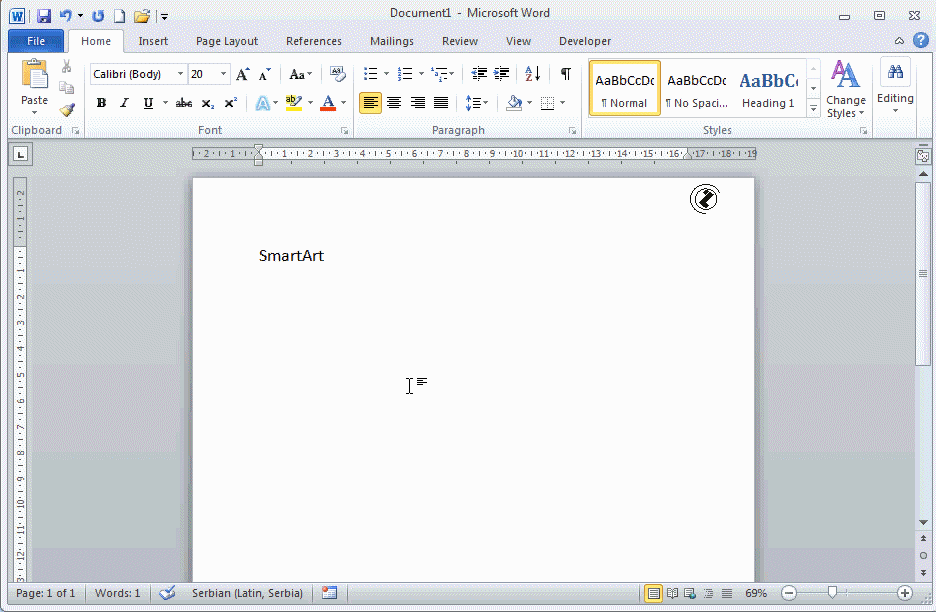
Task: Open the Microsoft Word Help icon
Action: [x=921, y=40]
